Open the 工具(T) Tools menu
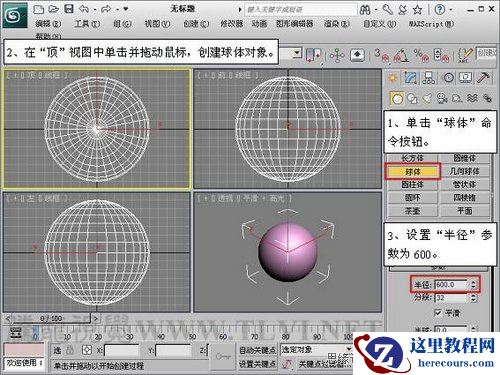Image resolution: width=500 pixels, height=375 pixels. [x=87, y=24]
